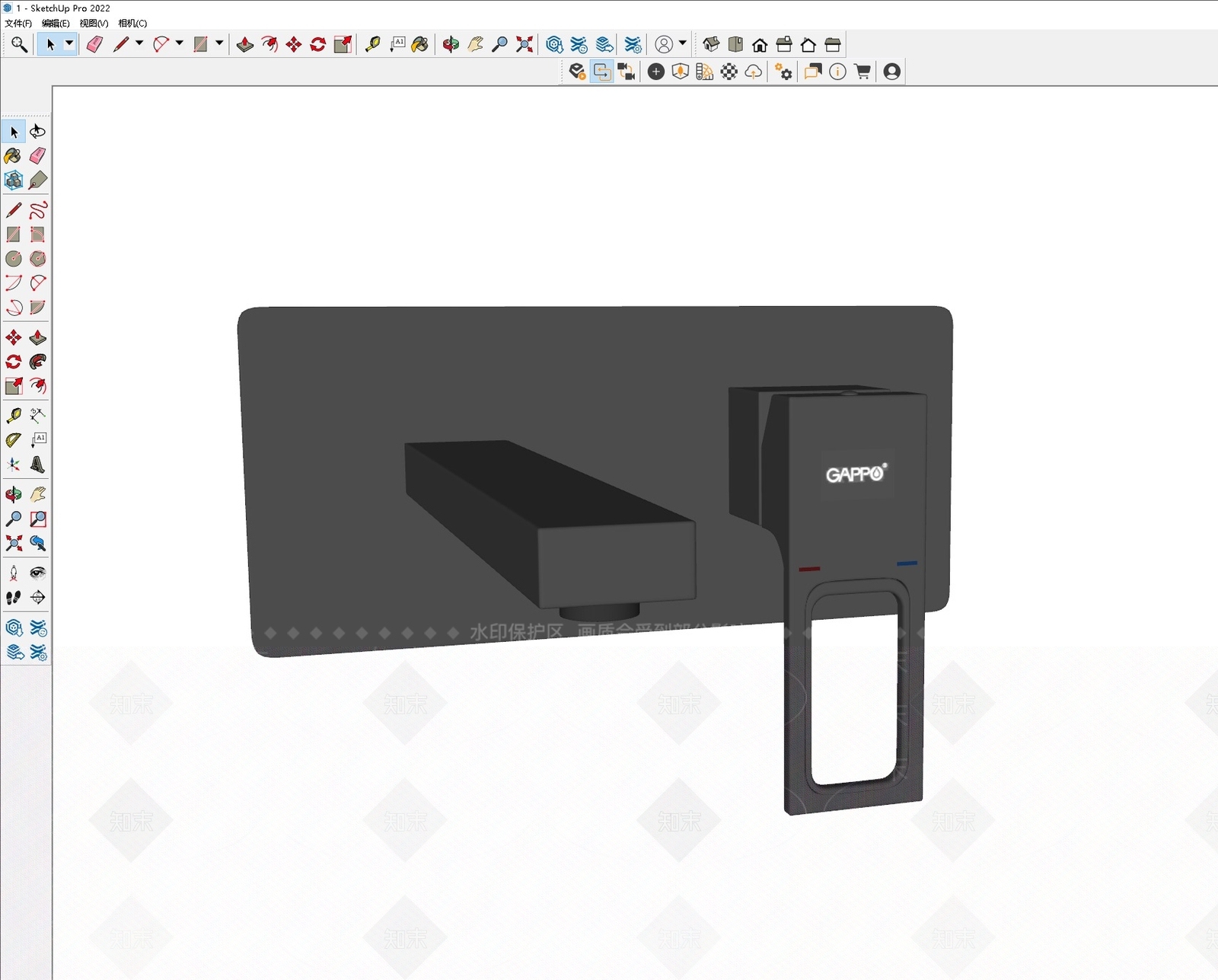Select the Section Plane tool
1218x980 pixels.
pos(37,598)
